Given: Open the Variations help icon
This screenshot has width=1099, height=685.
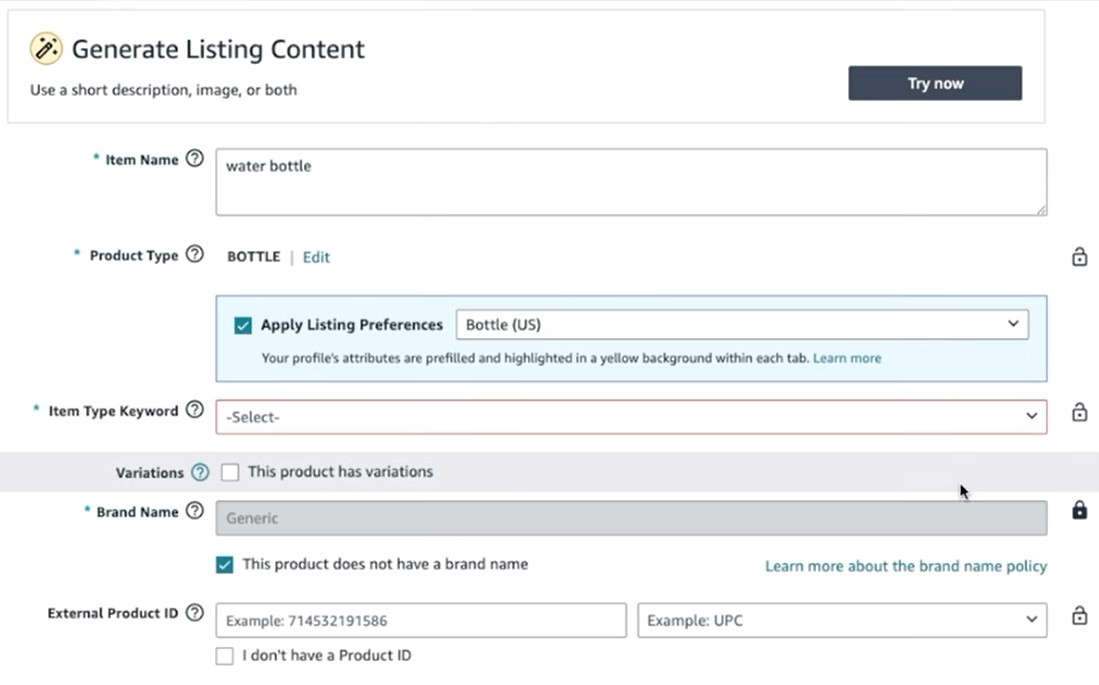Looking at the screenshot, I should tap(200, 472).
